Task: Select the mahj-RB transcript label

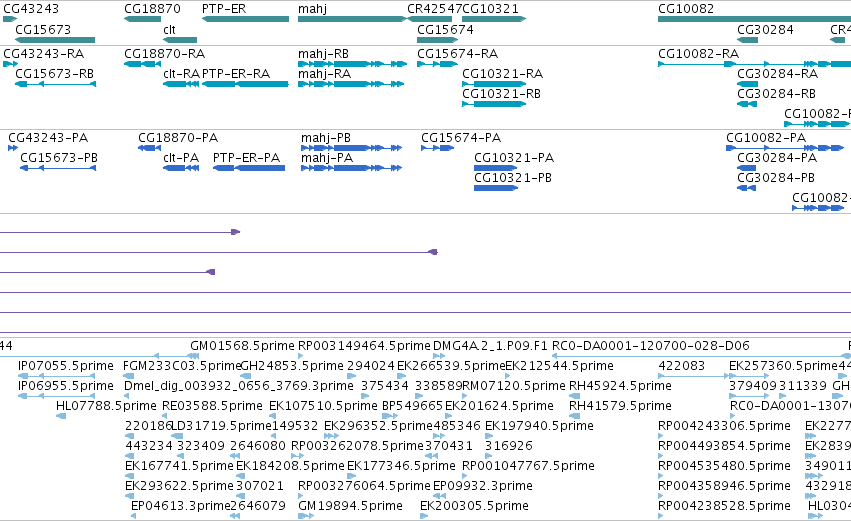Action: click(x=323, y=54)
